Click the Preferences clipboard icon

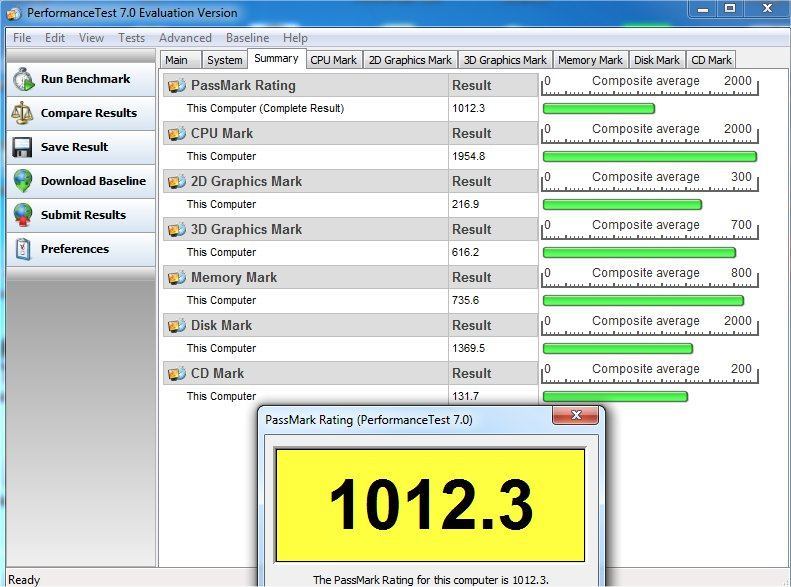pos(23,249)
